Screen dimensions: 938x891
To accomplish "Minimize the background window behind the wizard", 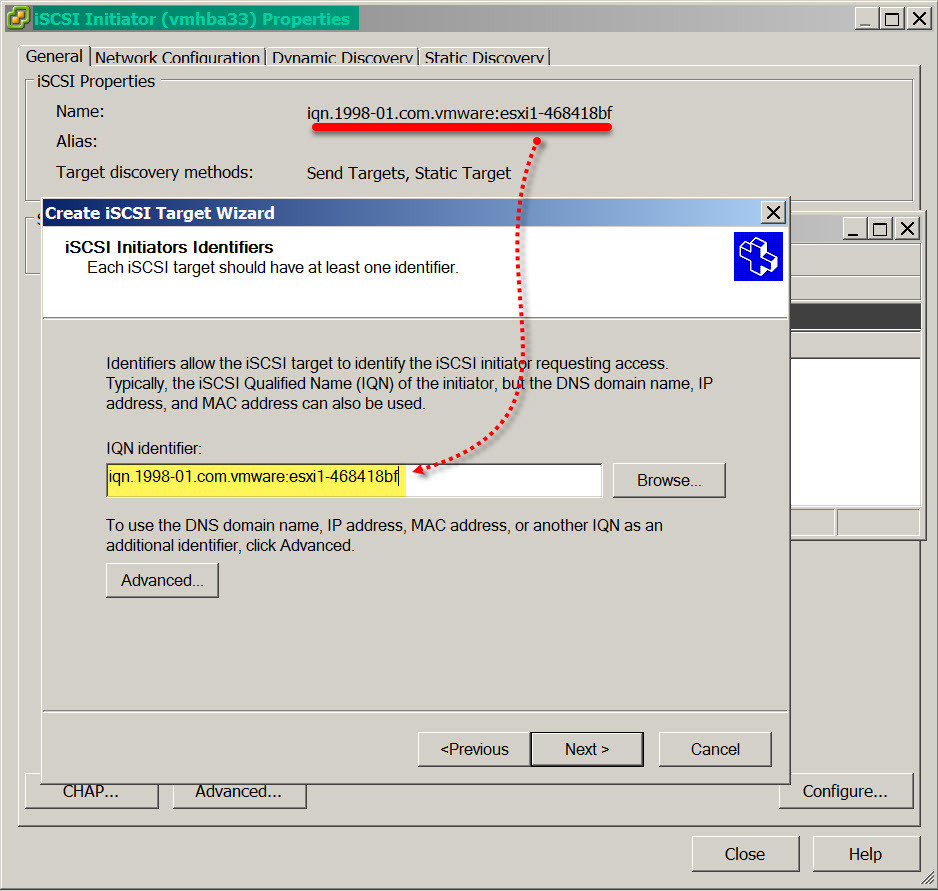I will (854, 229).
